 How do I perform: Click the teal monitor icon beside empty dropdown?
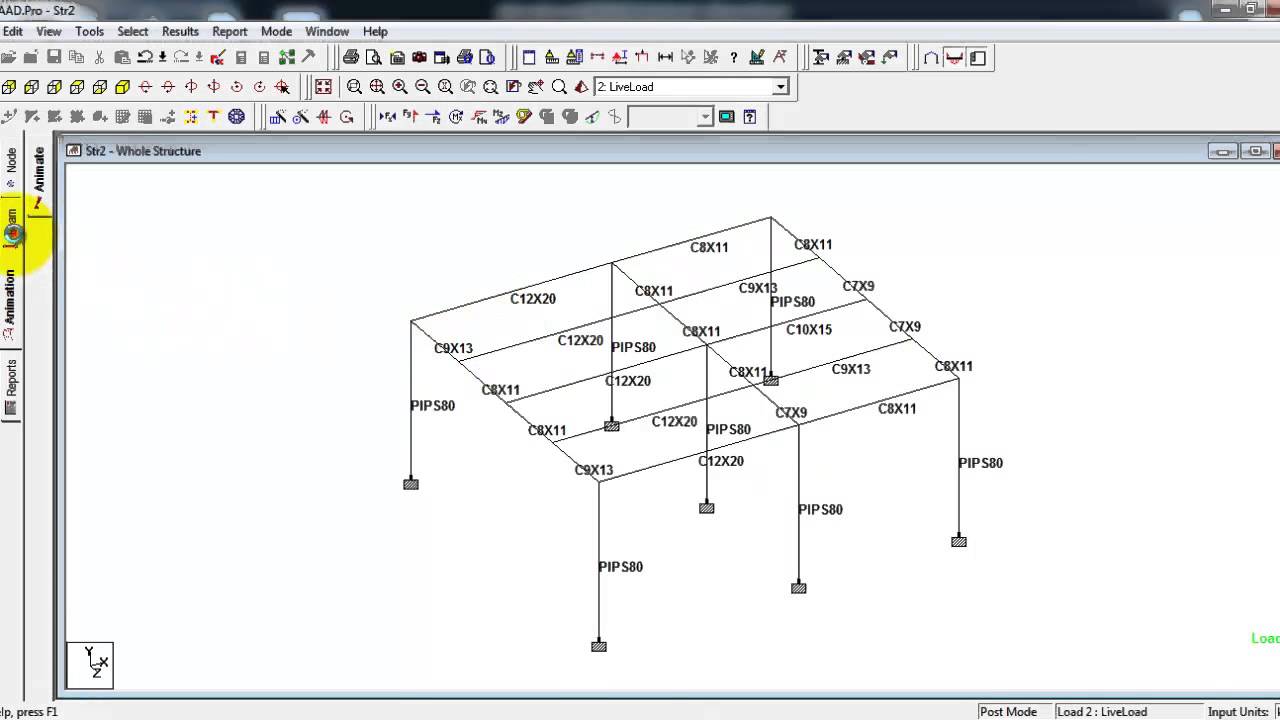pyautogui.click(x=726, y=117)
